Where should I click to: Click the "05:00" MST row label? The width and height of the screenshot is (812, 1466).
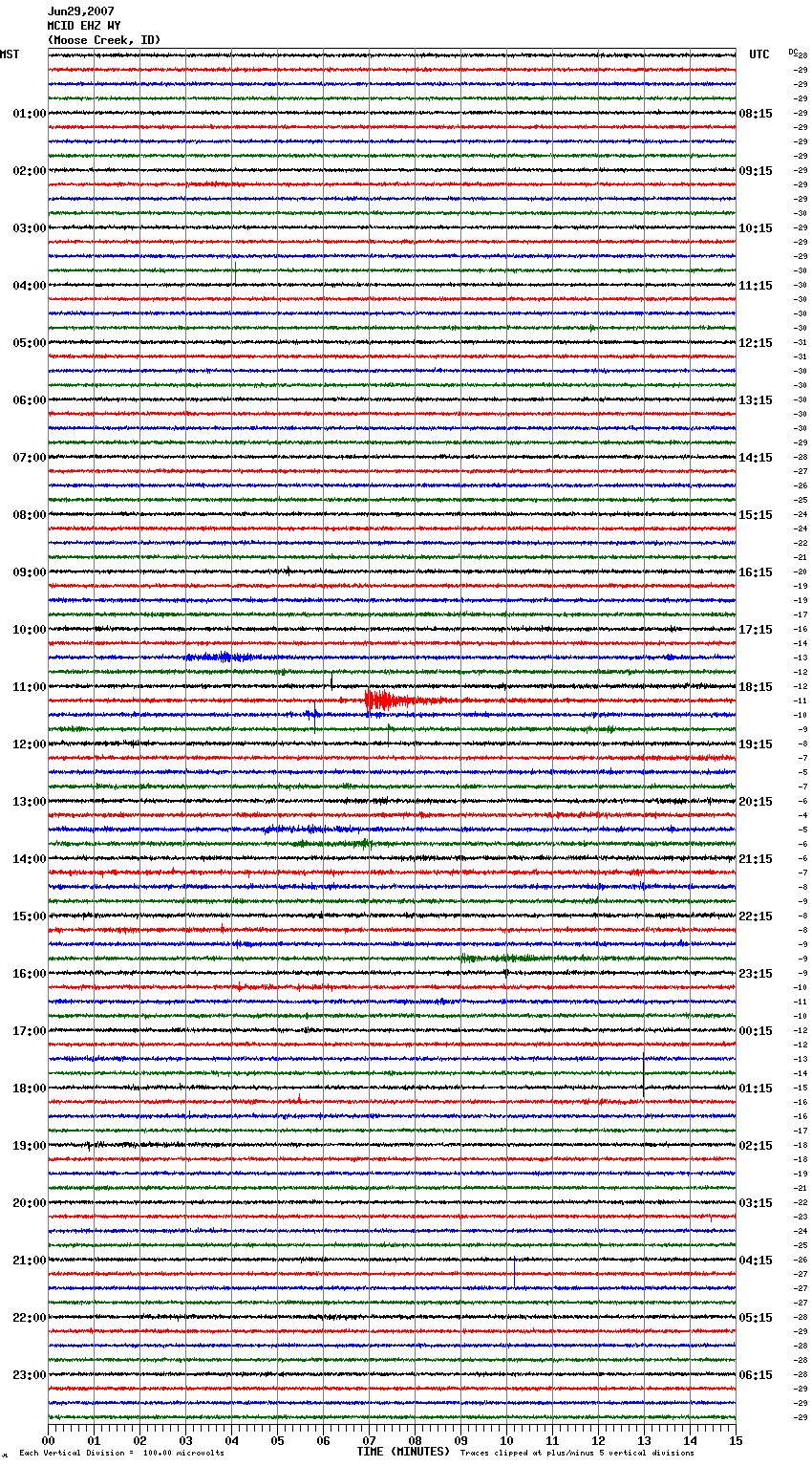(x=30, y=343)
